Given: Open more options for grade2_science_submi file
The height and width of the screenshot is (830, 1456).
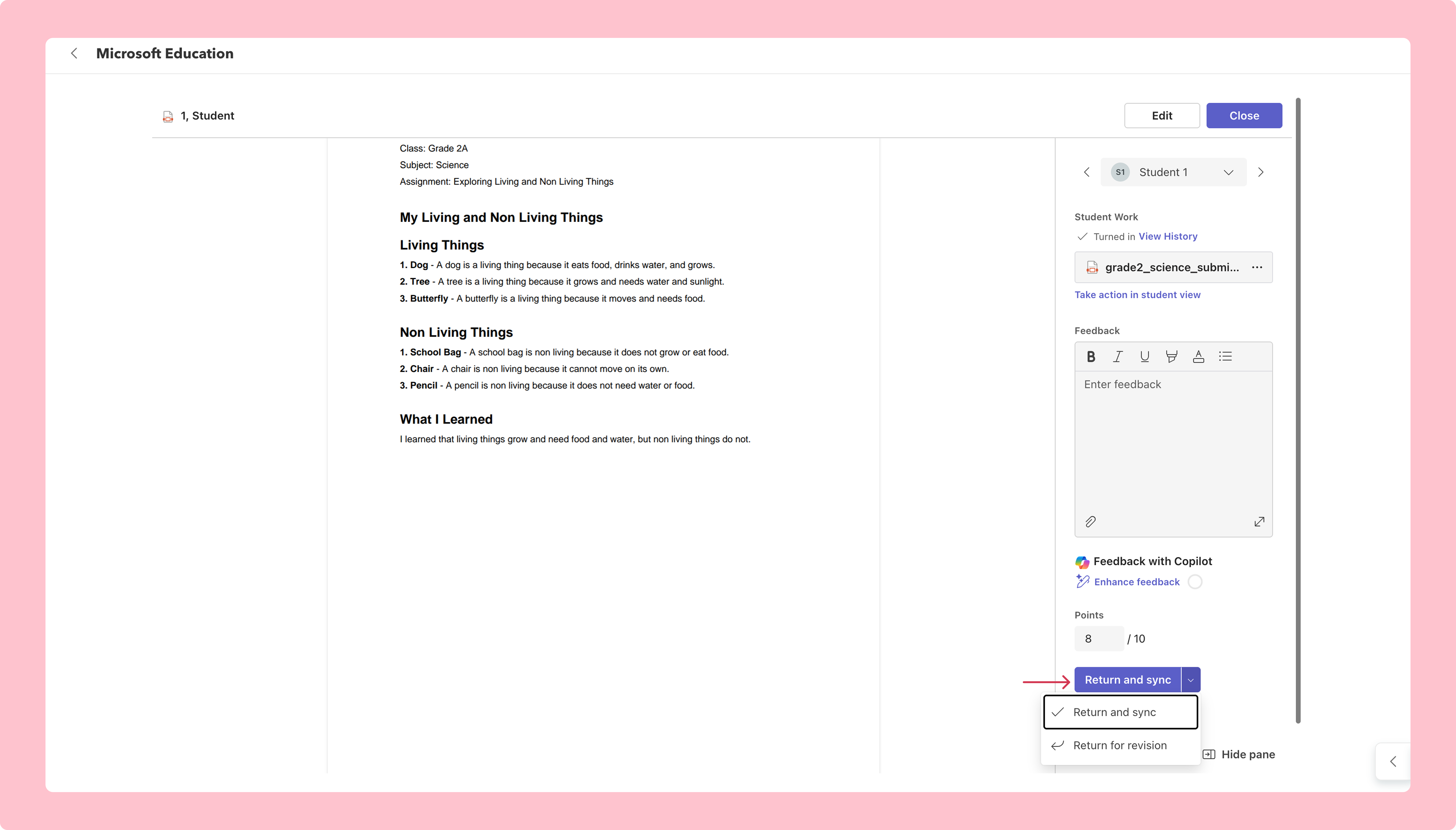Looking at the screenshot, I should pos(1257,267).
